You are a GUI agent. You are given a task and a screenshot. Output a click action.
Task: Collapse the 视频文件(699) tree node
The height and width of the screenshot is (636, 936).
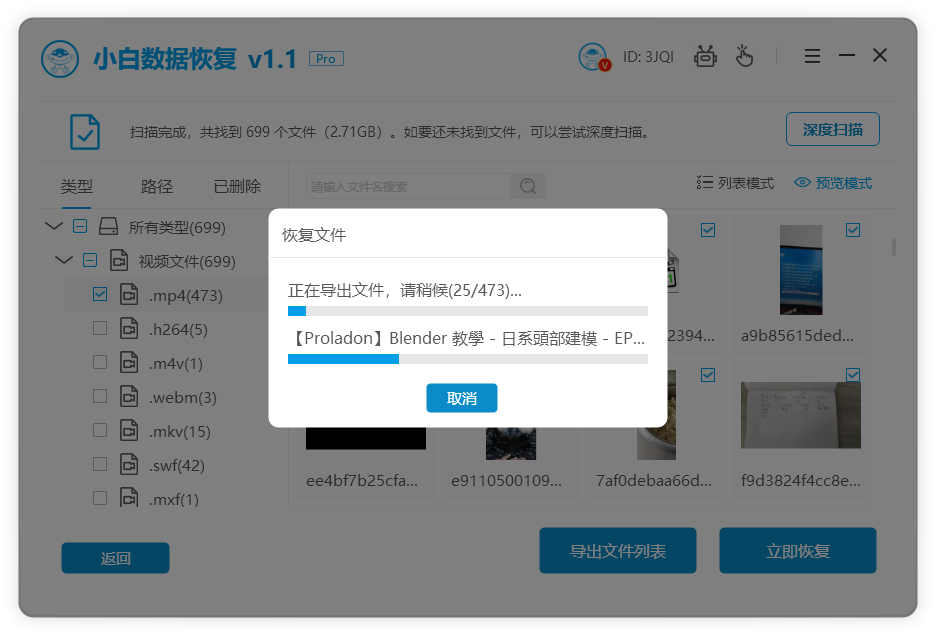(64, 260)
